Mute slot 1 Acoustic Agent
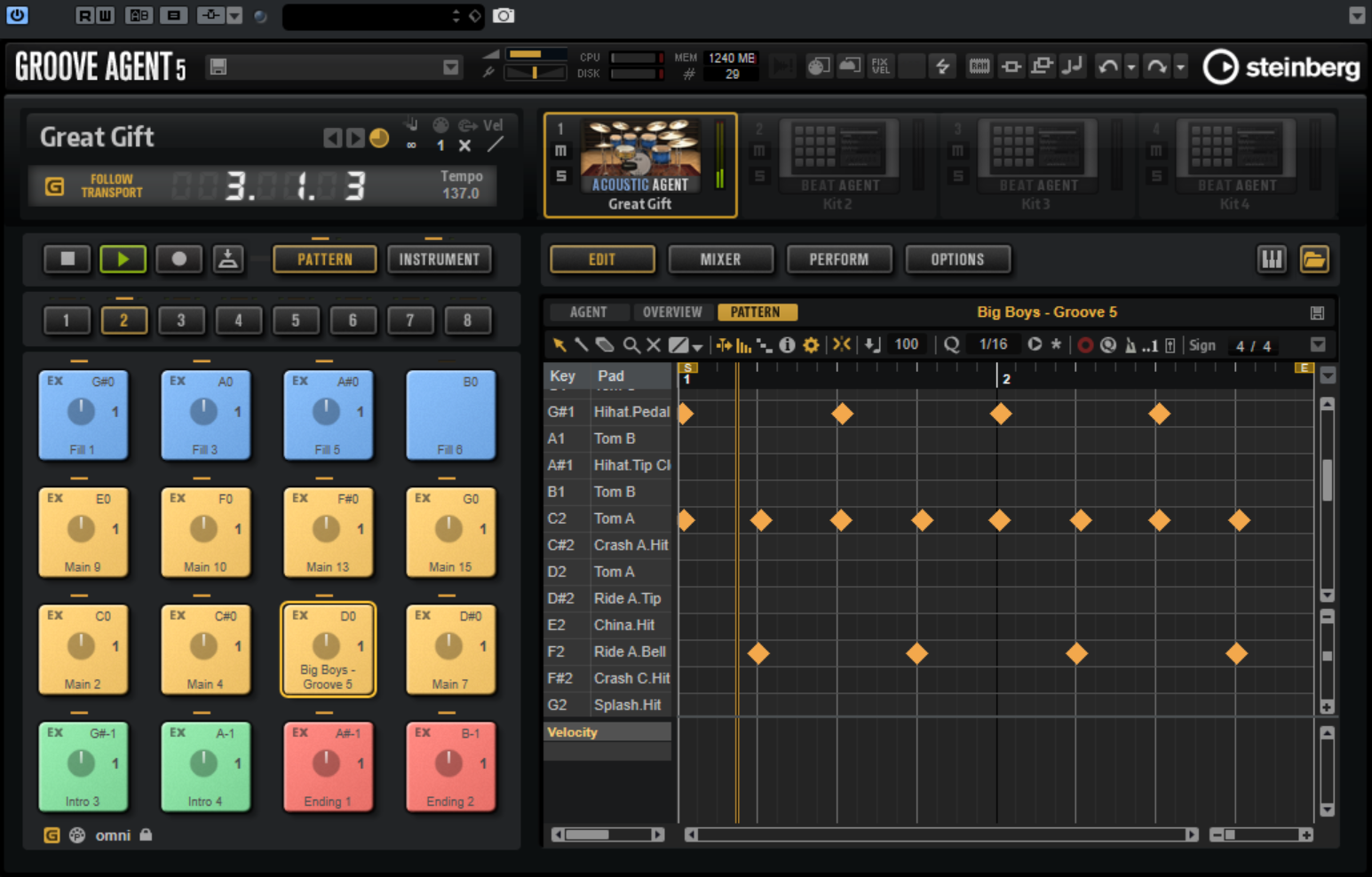Image resolution: width=1372 pixels, height=877 pixels. (x=560, y=151)
